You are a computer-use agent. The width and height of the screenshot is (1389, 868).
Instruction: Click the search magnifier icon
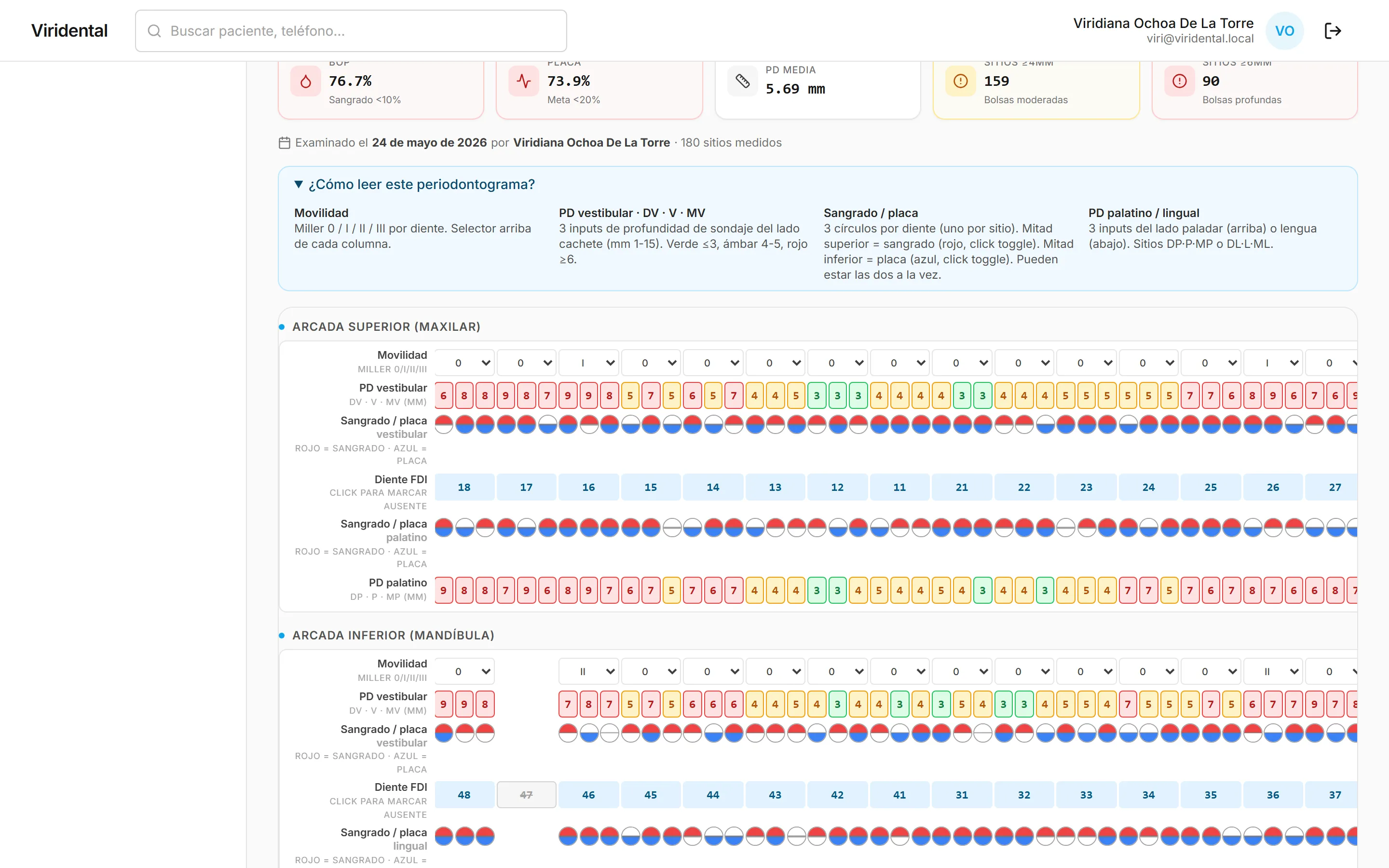tap(154, 30)
